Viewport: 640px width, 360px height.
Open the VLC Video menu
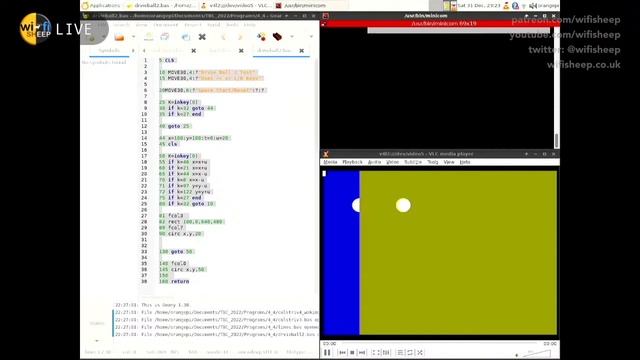pyautogui.click(x=392, y=162)
